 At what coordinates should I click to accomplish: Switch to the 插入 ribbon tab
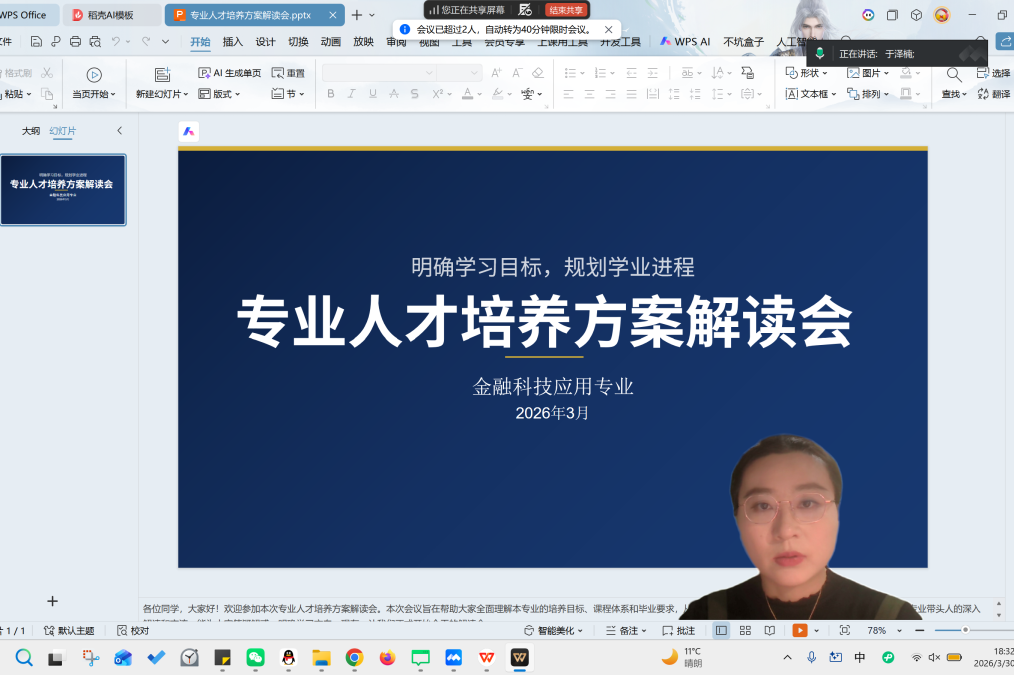coord(232,42)
